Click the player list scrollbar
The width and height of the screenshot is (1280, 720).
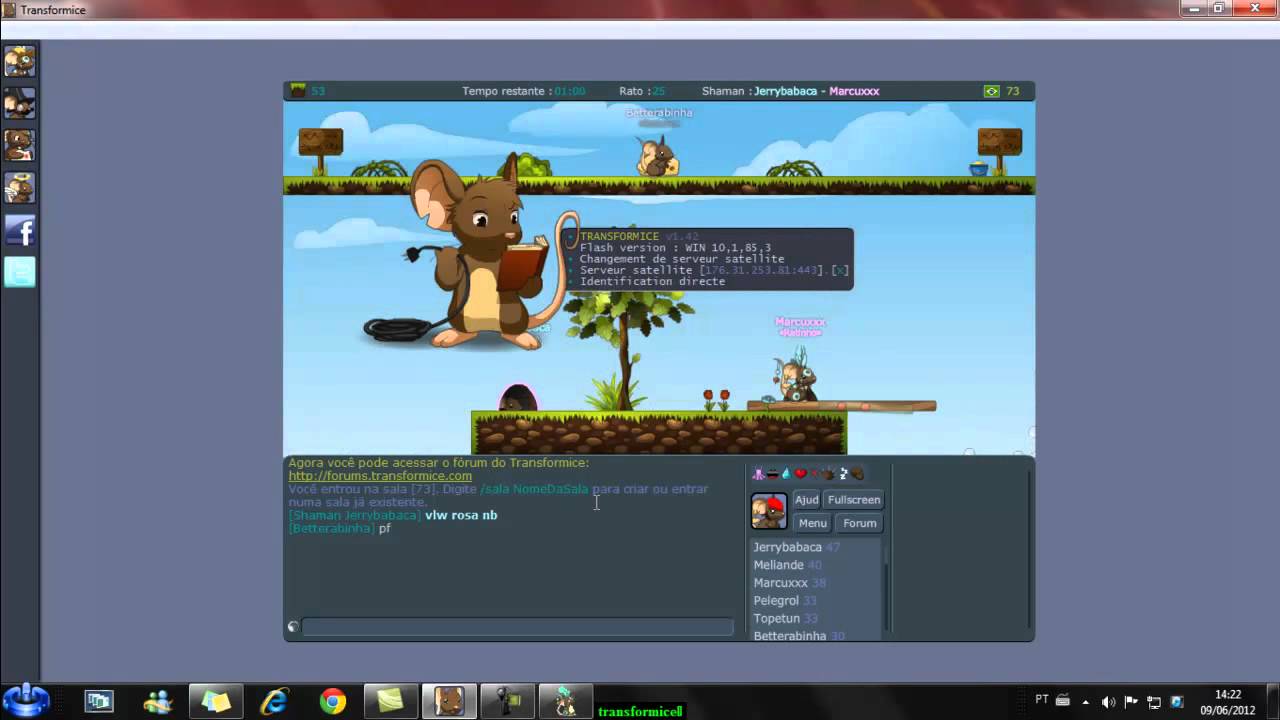[x=886, y=585]
